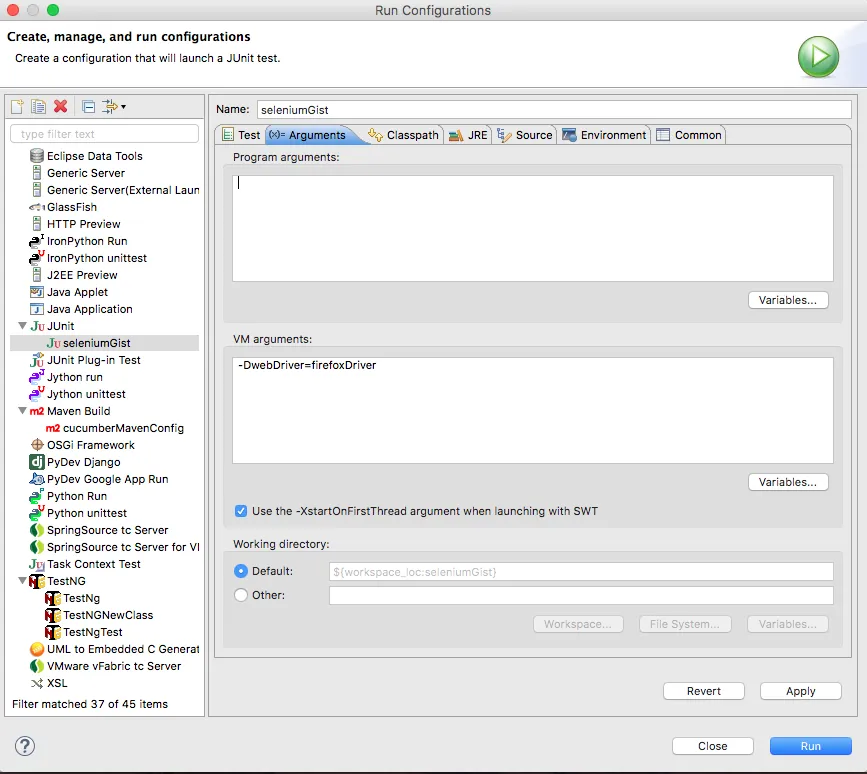Select the Other working directory radio button

[x=241, y=595]
